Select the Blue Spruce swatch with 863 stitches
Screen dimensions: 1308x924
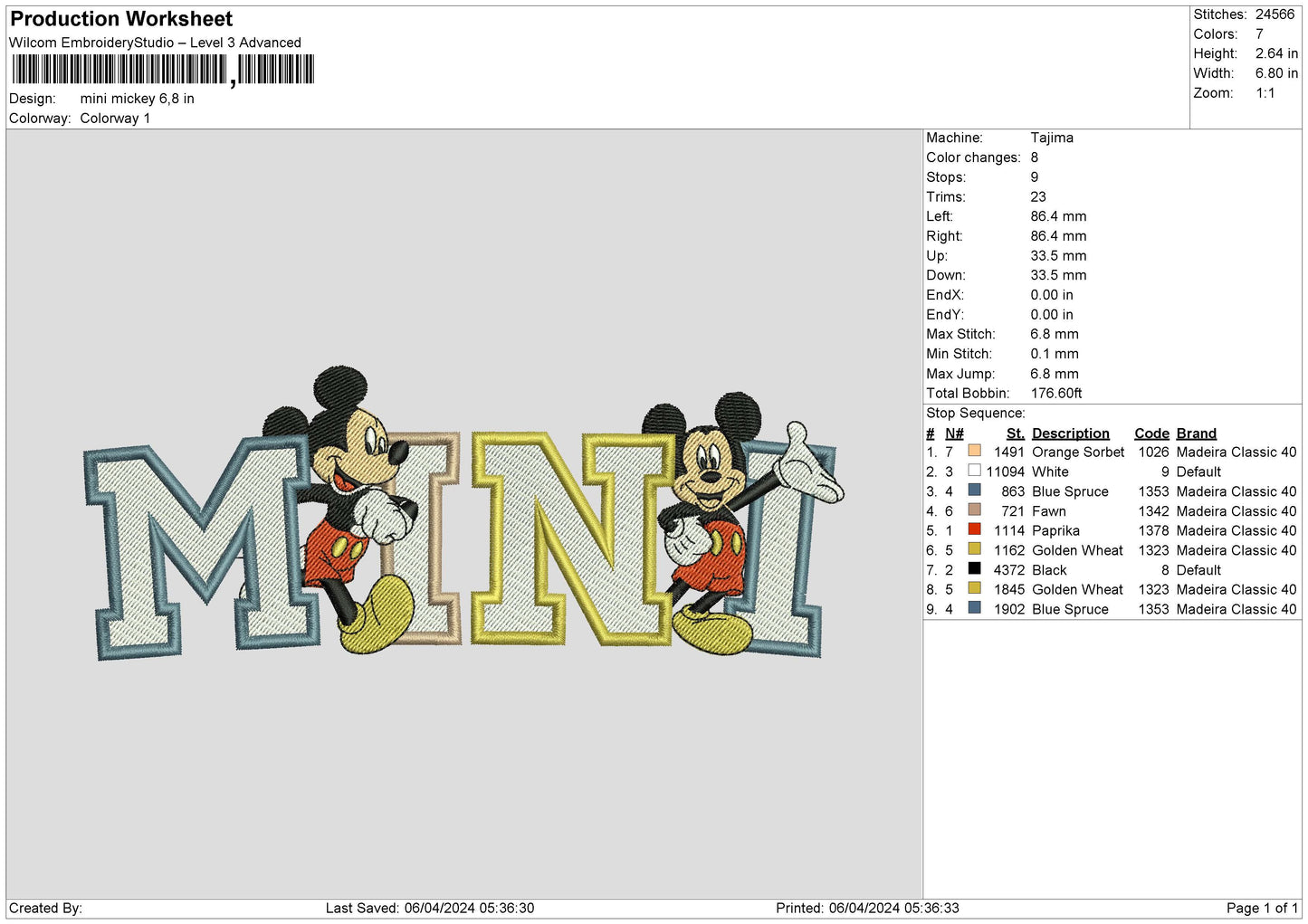coord(974,490)
